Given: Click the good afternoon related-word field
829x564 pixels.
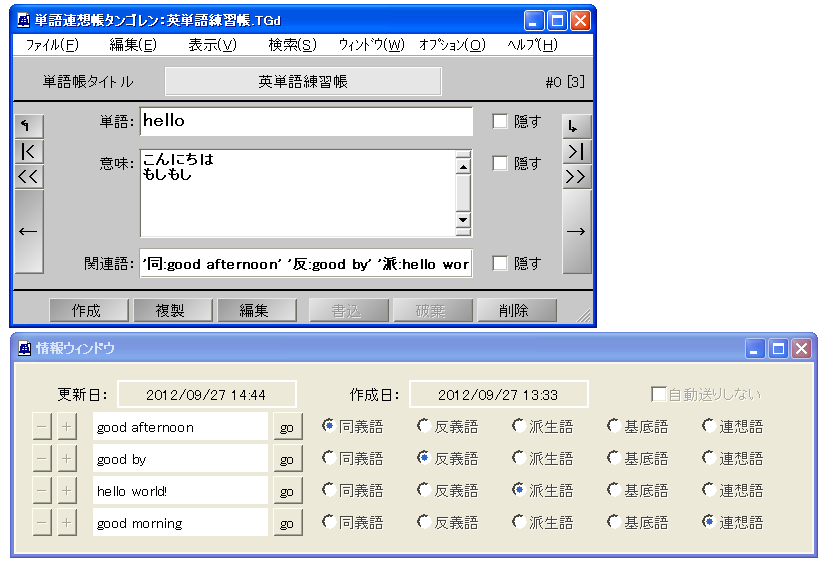Looking at the screenshot, I should click(180, 427).
